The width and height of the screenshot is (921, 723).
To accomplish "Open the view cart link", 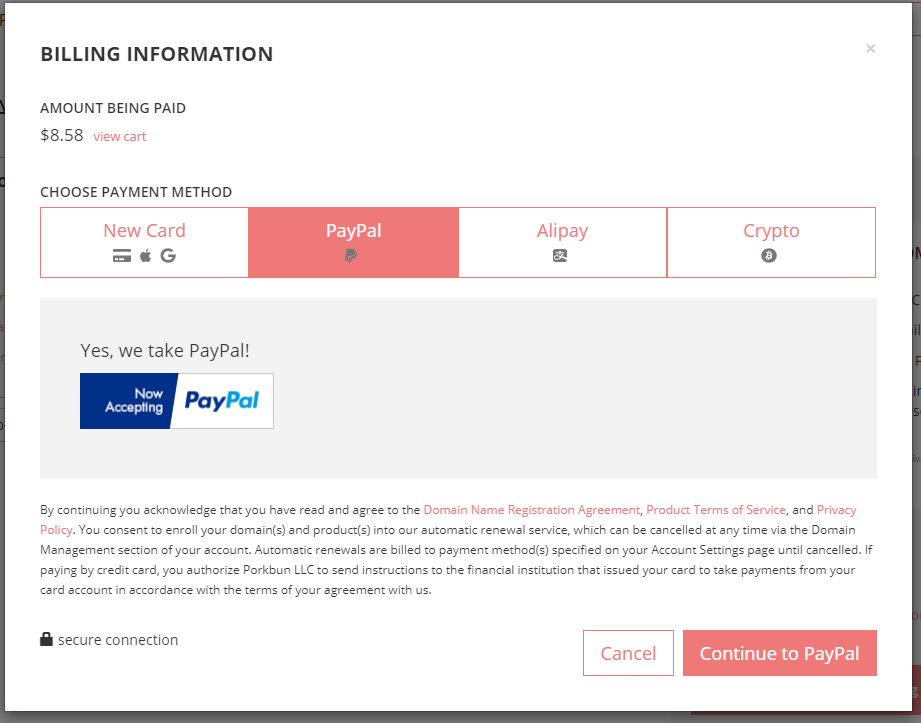I will click(120, 136).
